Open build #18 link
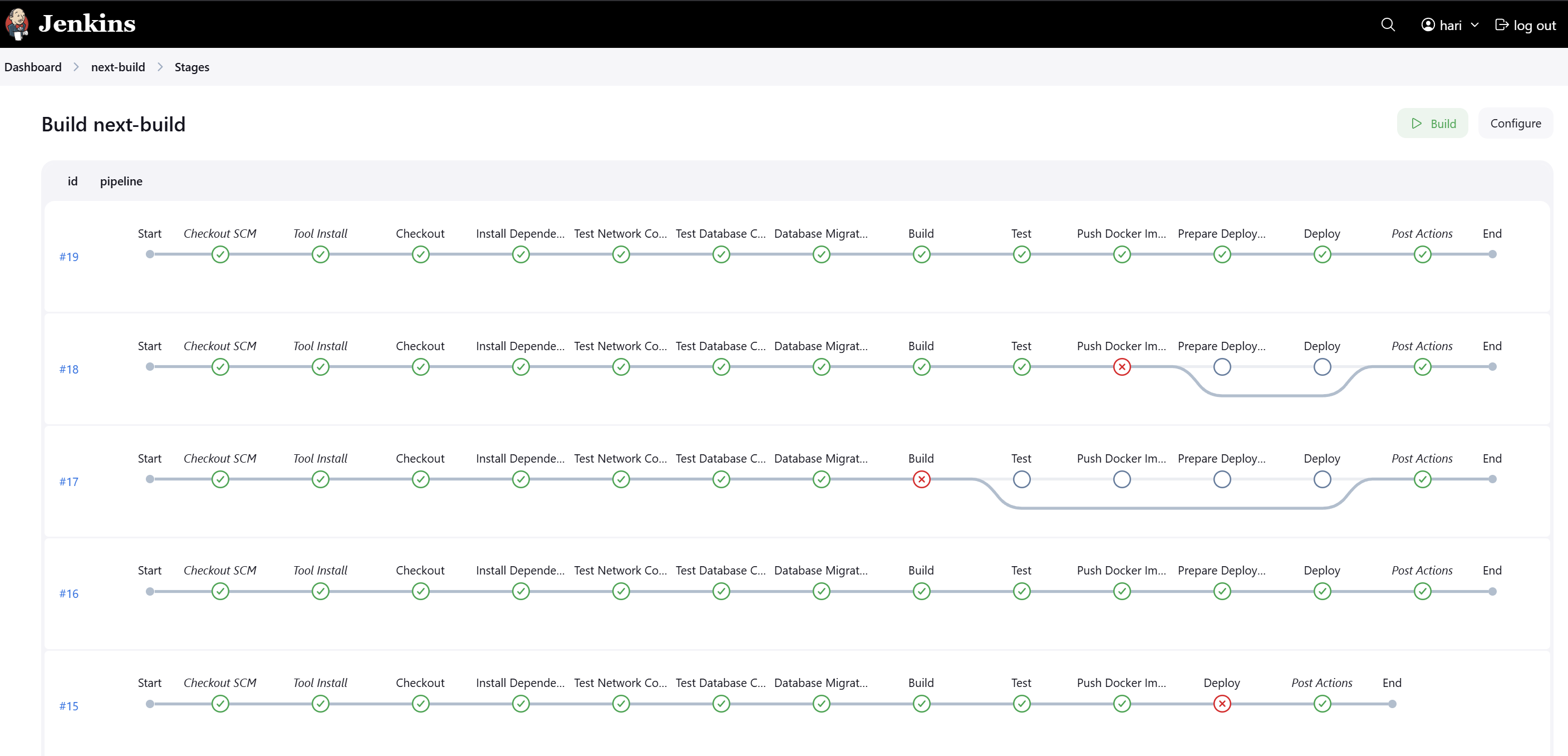The width and height of the screenshot is (1568, 756). [x=69, y=370]
